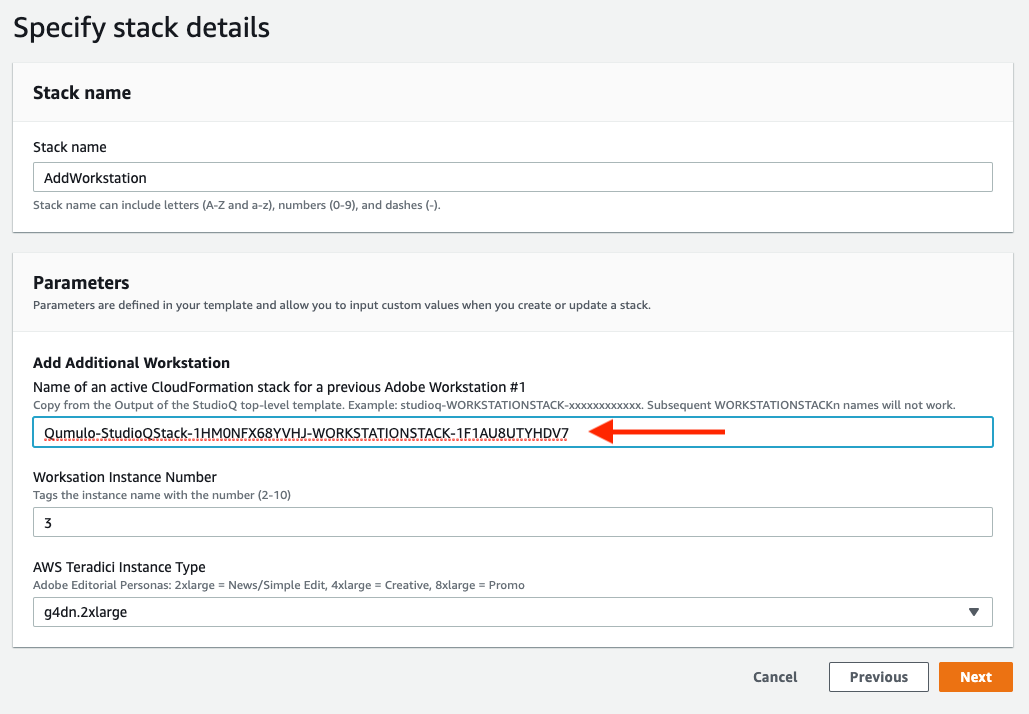Screen dimensions: 1029x714
Task: Click the Parameters section heading
Action: point(81,283)
